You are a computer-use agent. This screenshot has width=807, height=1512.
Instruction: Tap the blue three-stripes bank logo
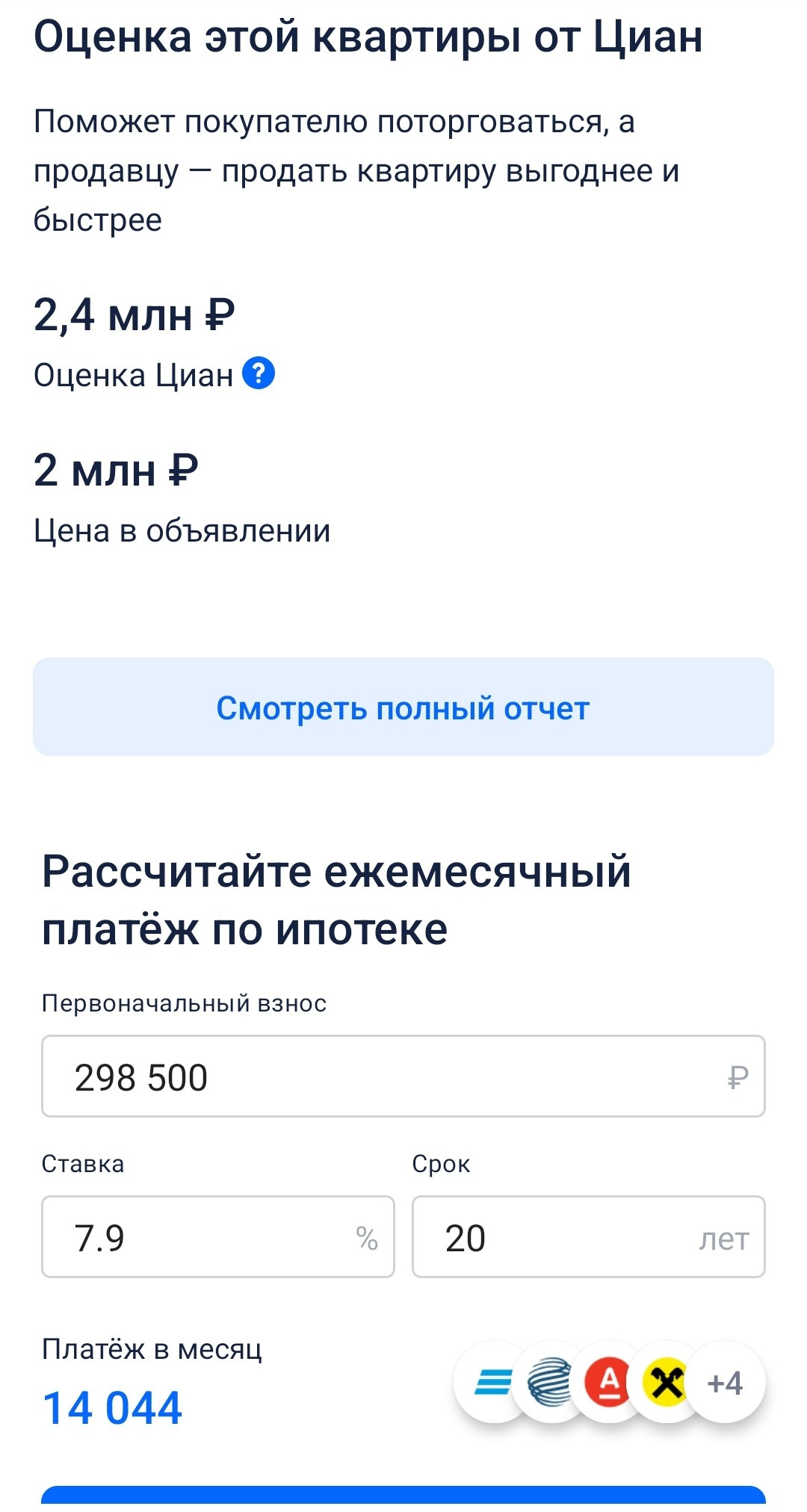click(x=493, y=1382)
